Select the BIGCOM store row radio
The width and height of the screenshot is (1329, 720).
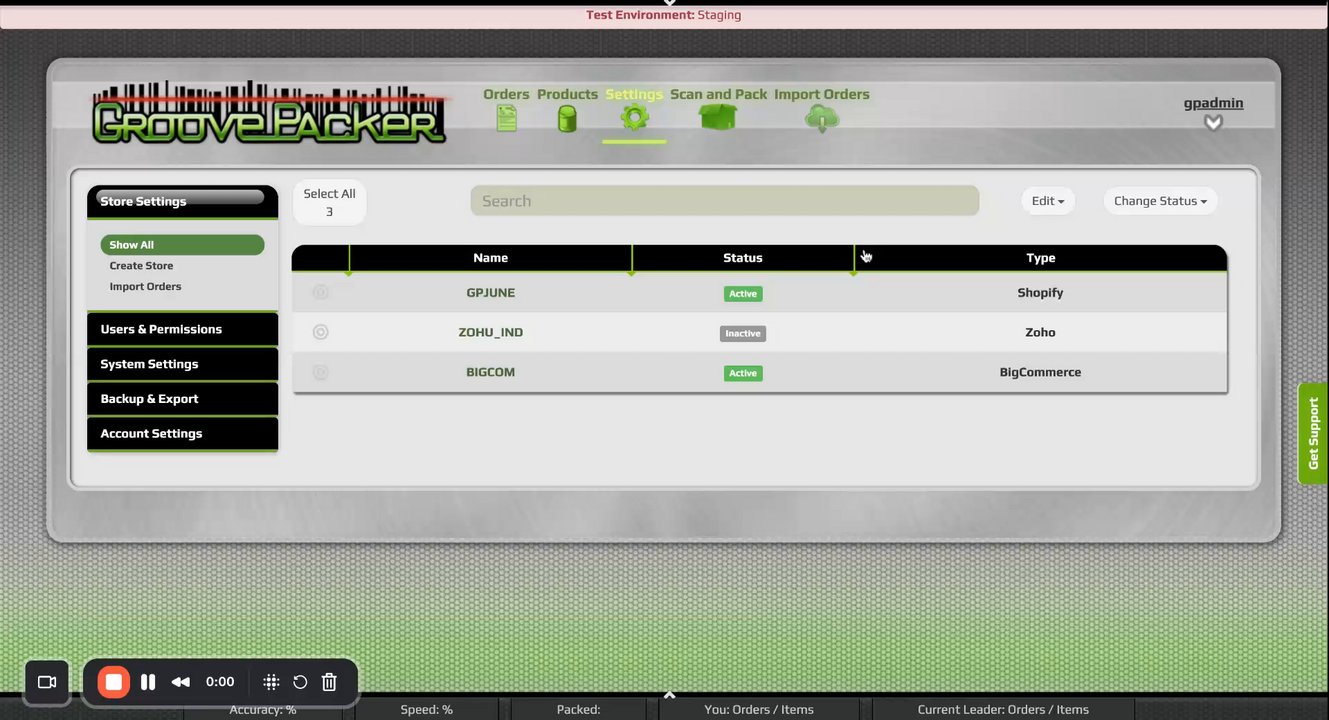[320, 372]
